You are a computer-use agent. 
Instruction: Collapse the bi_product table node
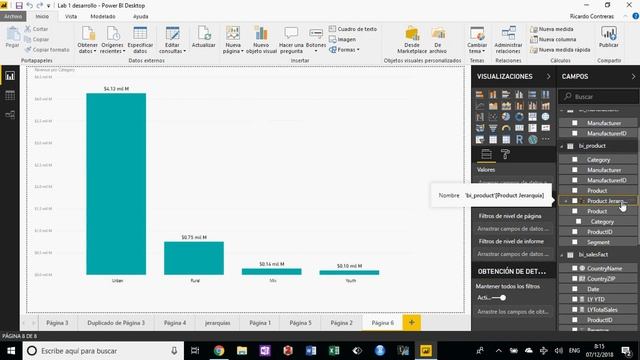562,146
